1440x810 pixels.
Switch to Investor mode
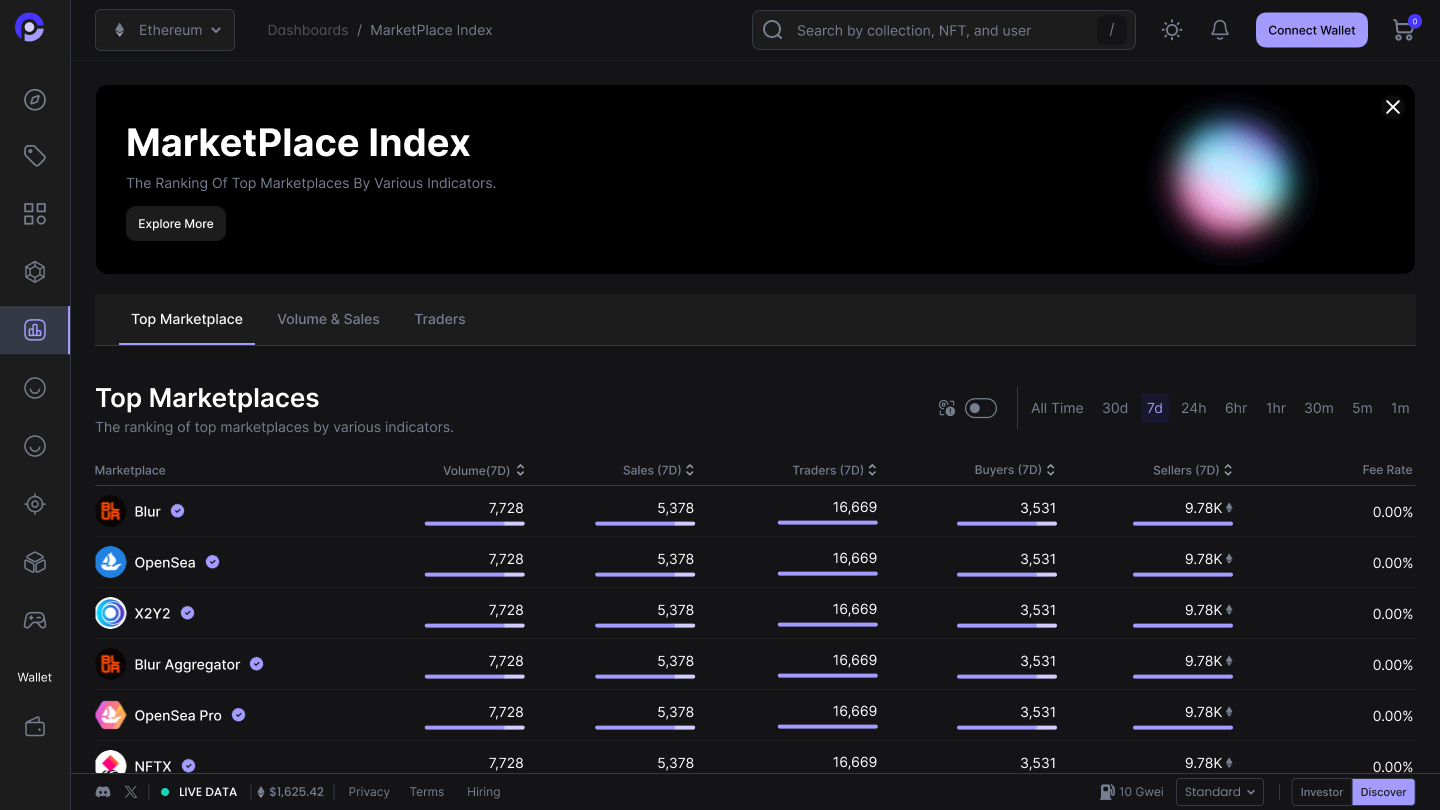click(x=1322, y=792)
